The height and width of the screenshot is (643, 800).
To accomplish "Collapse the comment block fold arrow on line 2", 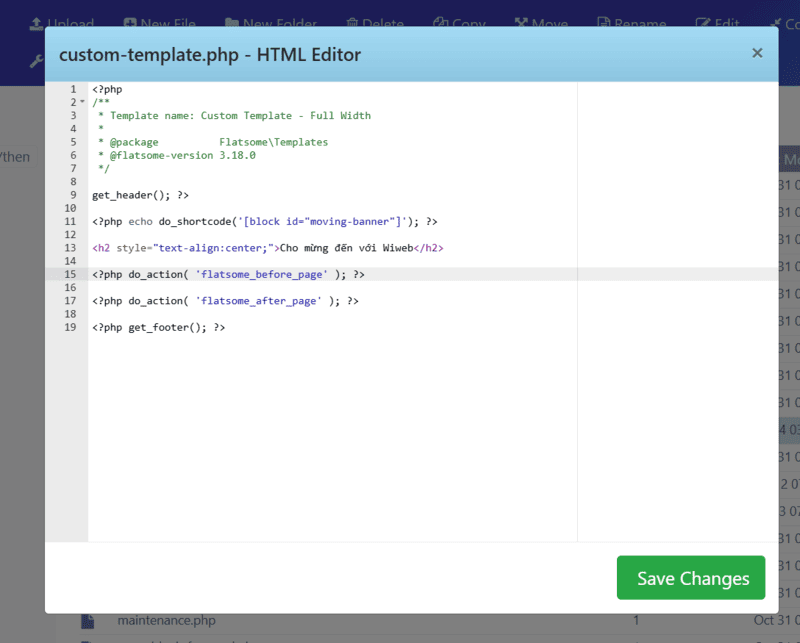I will [83, 102].
